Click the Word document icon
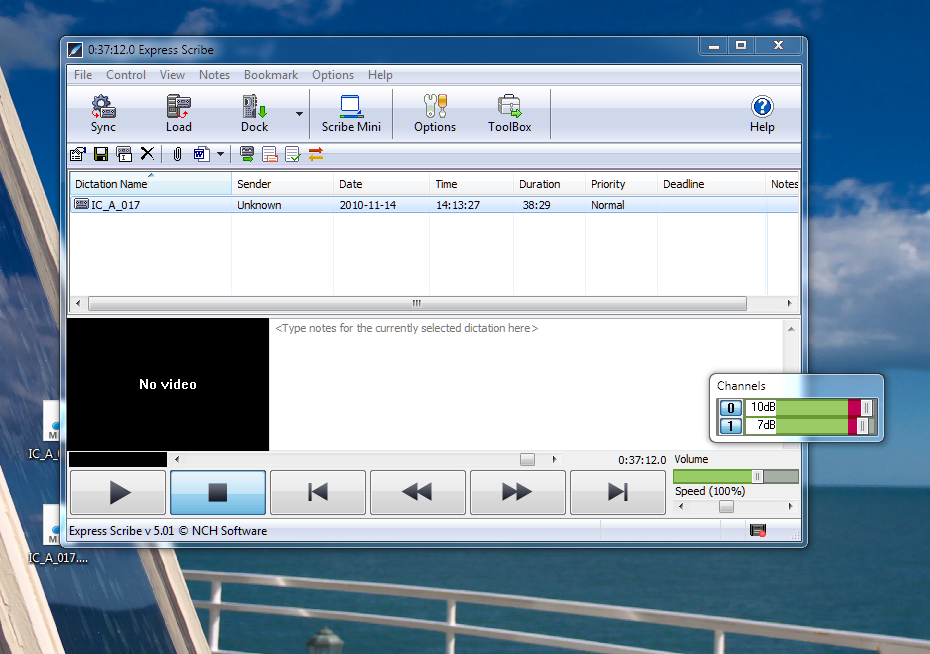930x654 pixels. pos(201,155)
